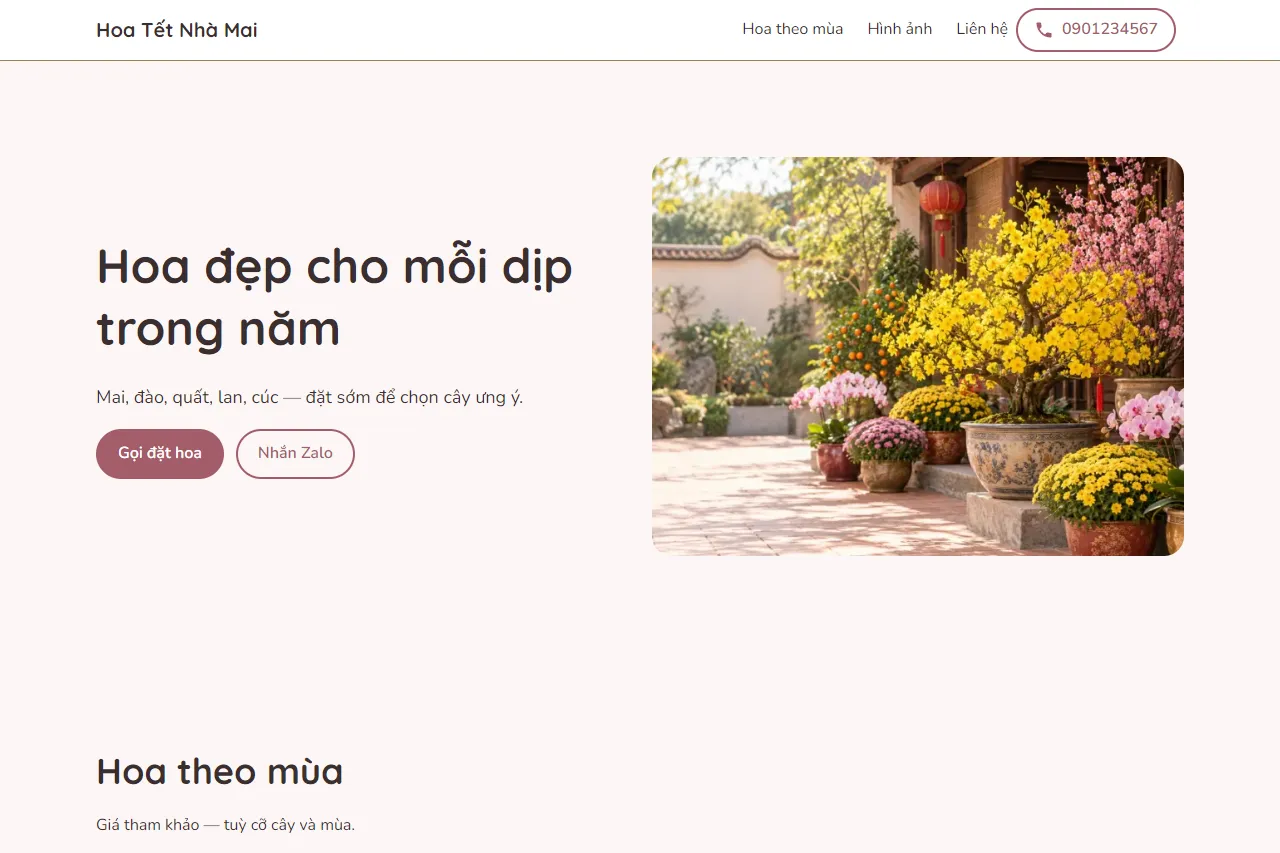The height and width of the screenshot is (853, 1280).
Task: Click the phone icon beside 0901234567
Action: (1044, 30)
